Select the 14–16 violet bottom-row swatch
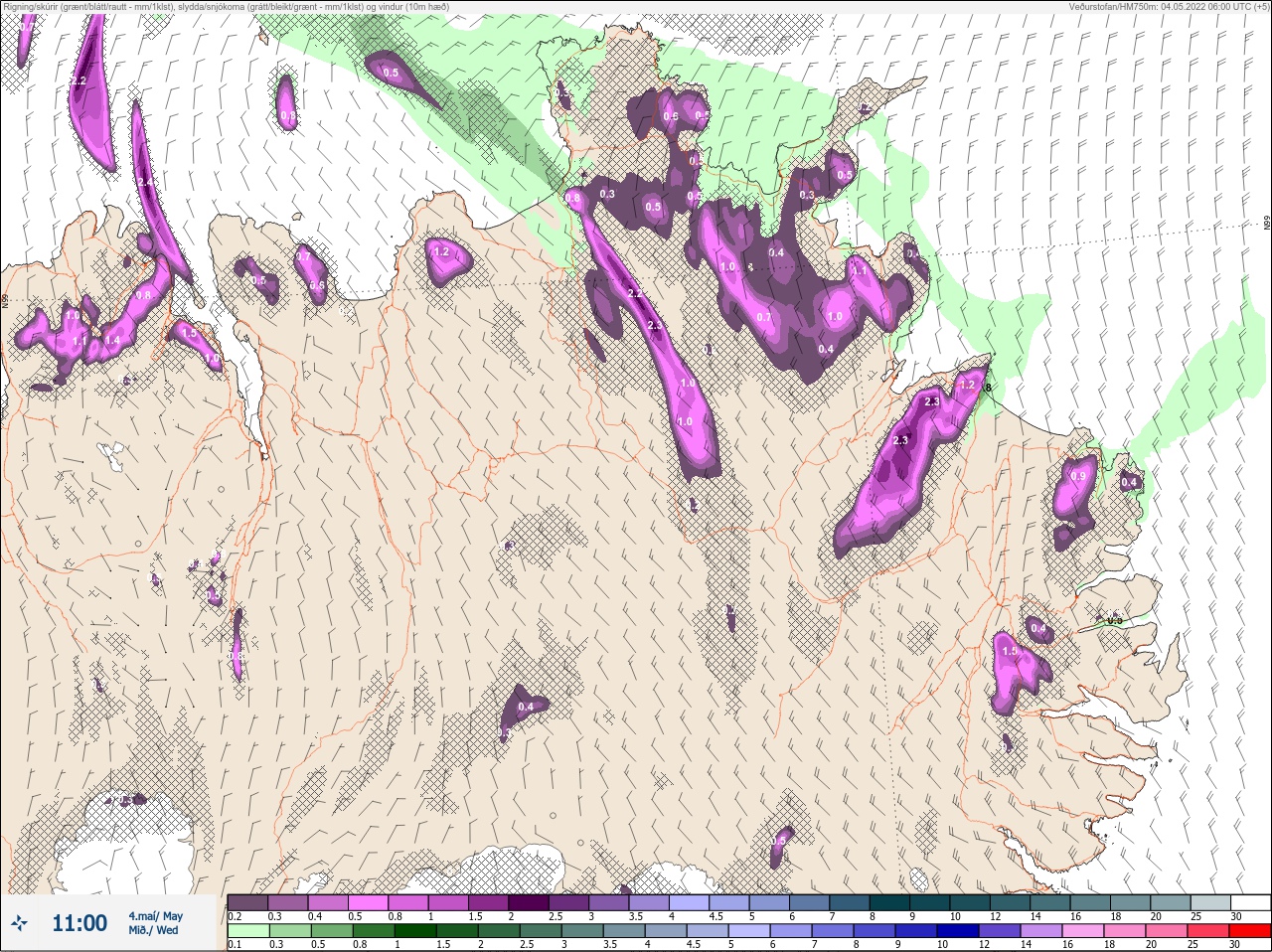 pyautogui.click(x=1040, y=932)
